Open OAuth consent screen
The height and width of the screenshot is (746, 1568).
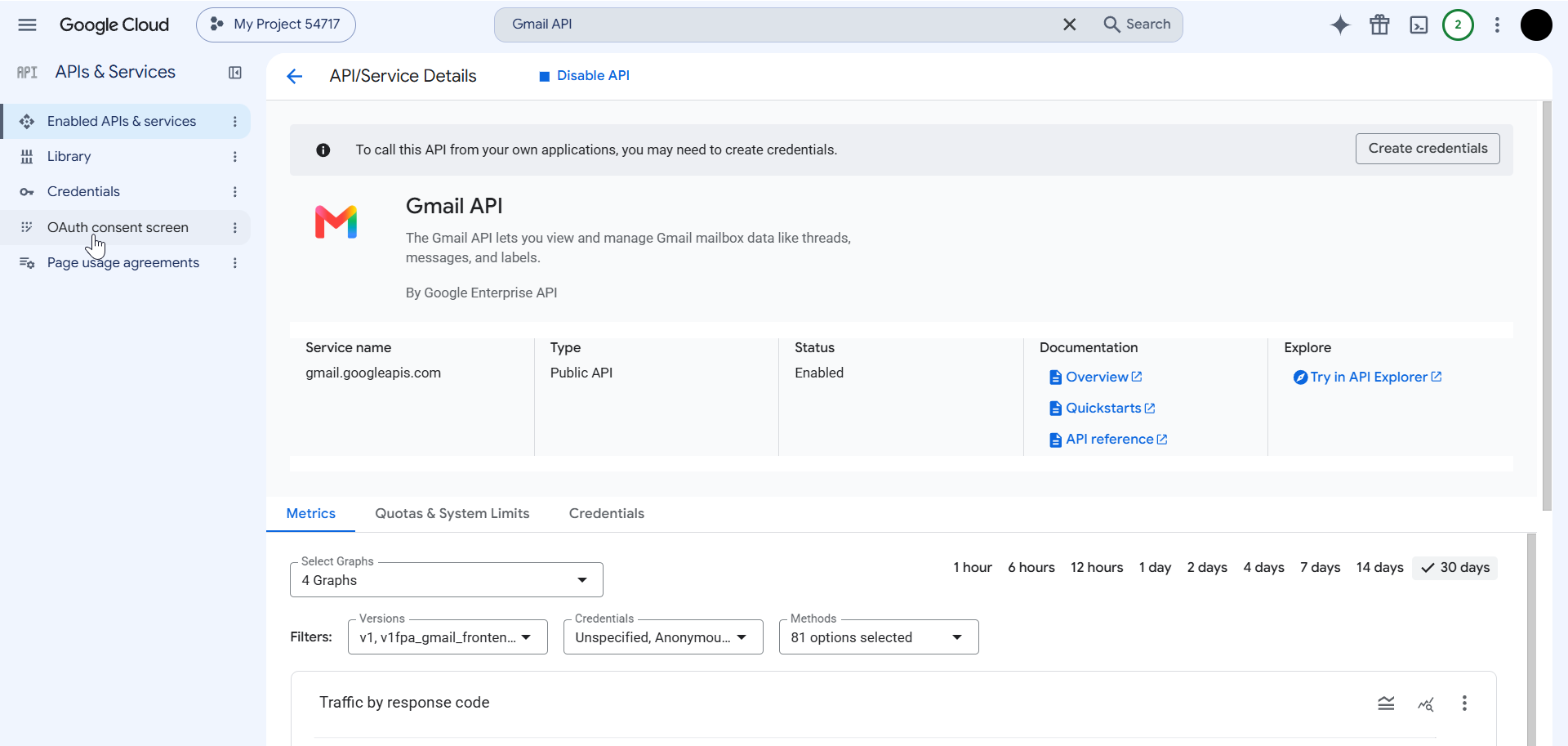(118, 227)
